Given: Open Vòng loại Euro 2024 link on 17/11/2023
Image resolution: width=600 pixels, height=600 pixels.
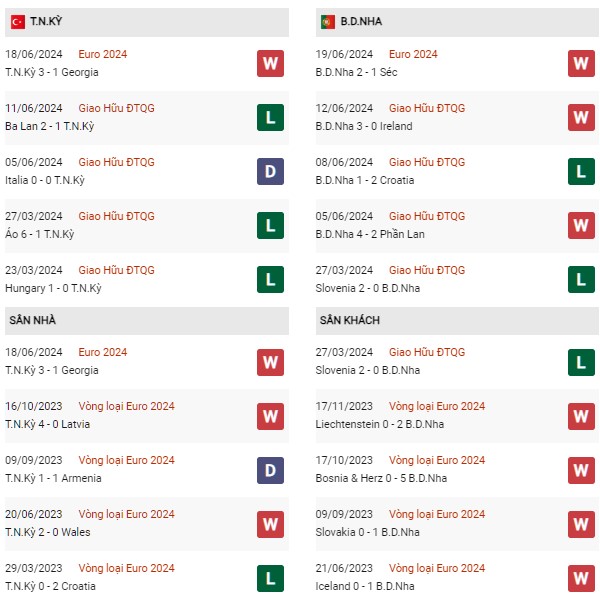Looking at the screenshot, I should click(437, 406).
